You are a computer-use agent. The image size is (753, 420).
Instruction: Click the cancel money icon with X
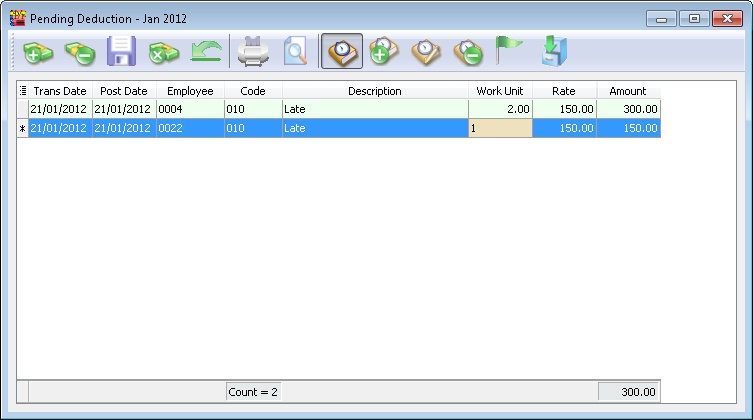(163, 52)
